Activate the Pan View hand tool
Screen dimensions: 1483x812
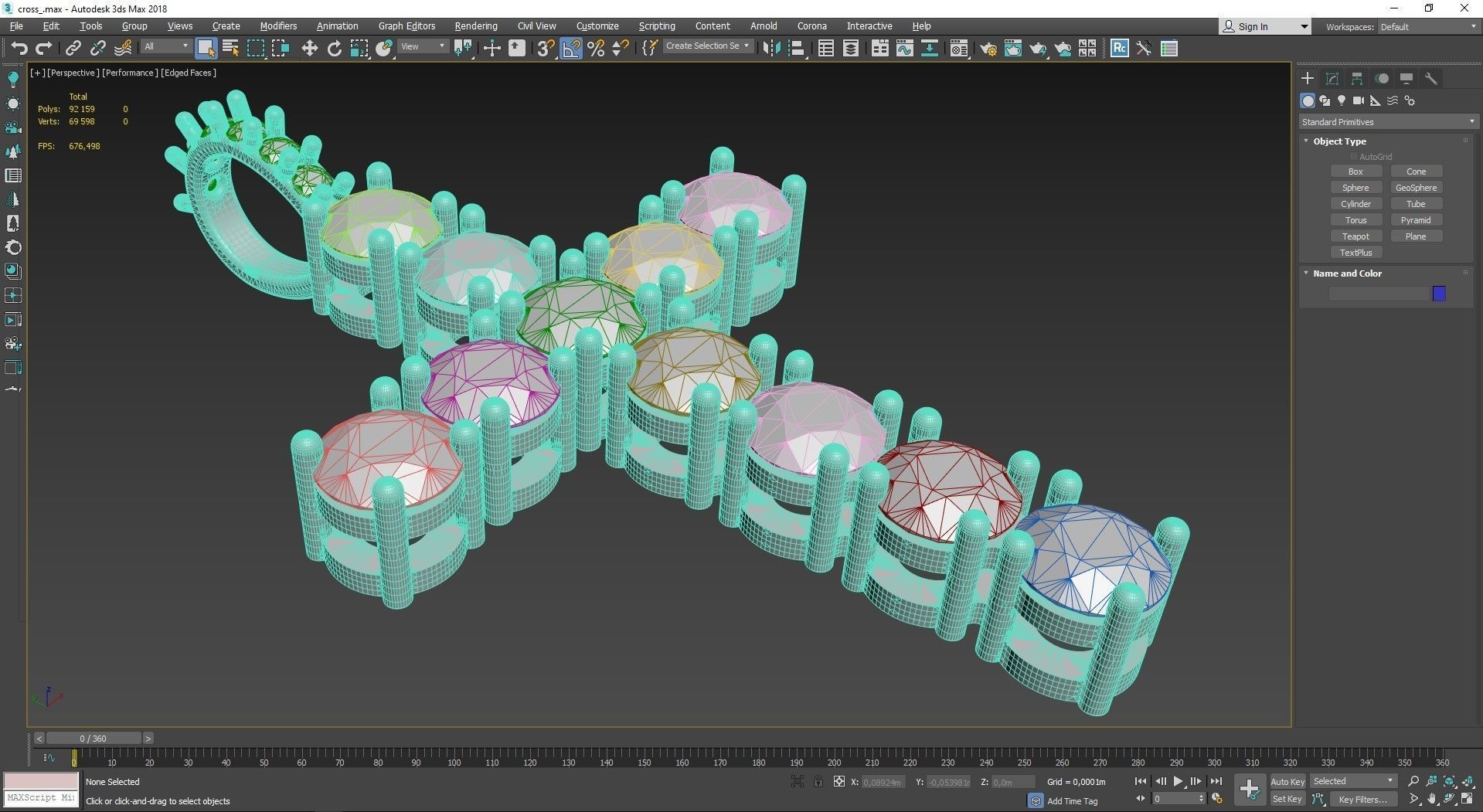pyautogui.click(x=1431, y=799)
